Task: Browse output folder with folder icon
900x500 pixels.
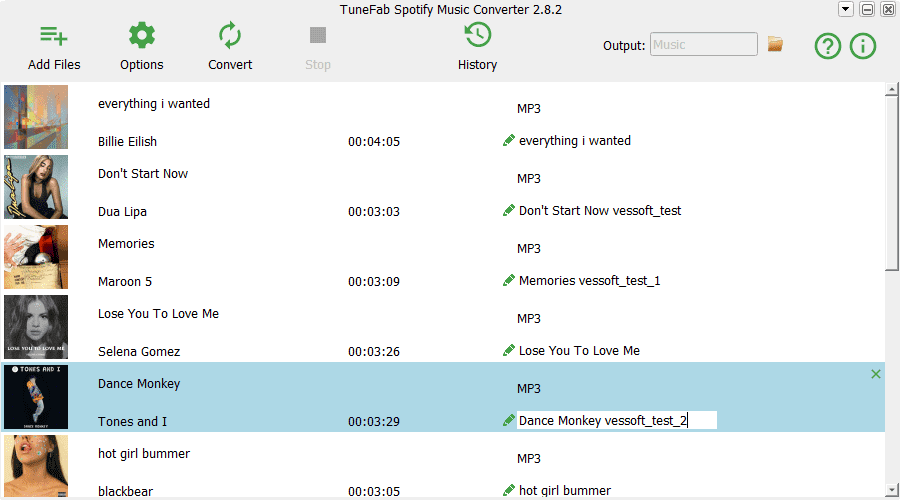Action: click(775, 44)
